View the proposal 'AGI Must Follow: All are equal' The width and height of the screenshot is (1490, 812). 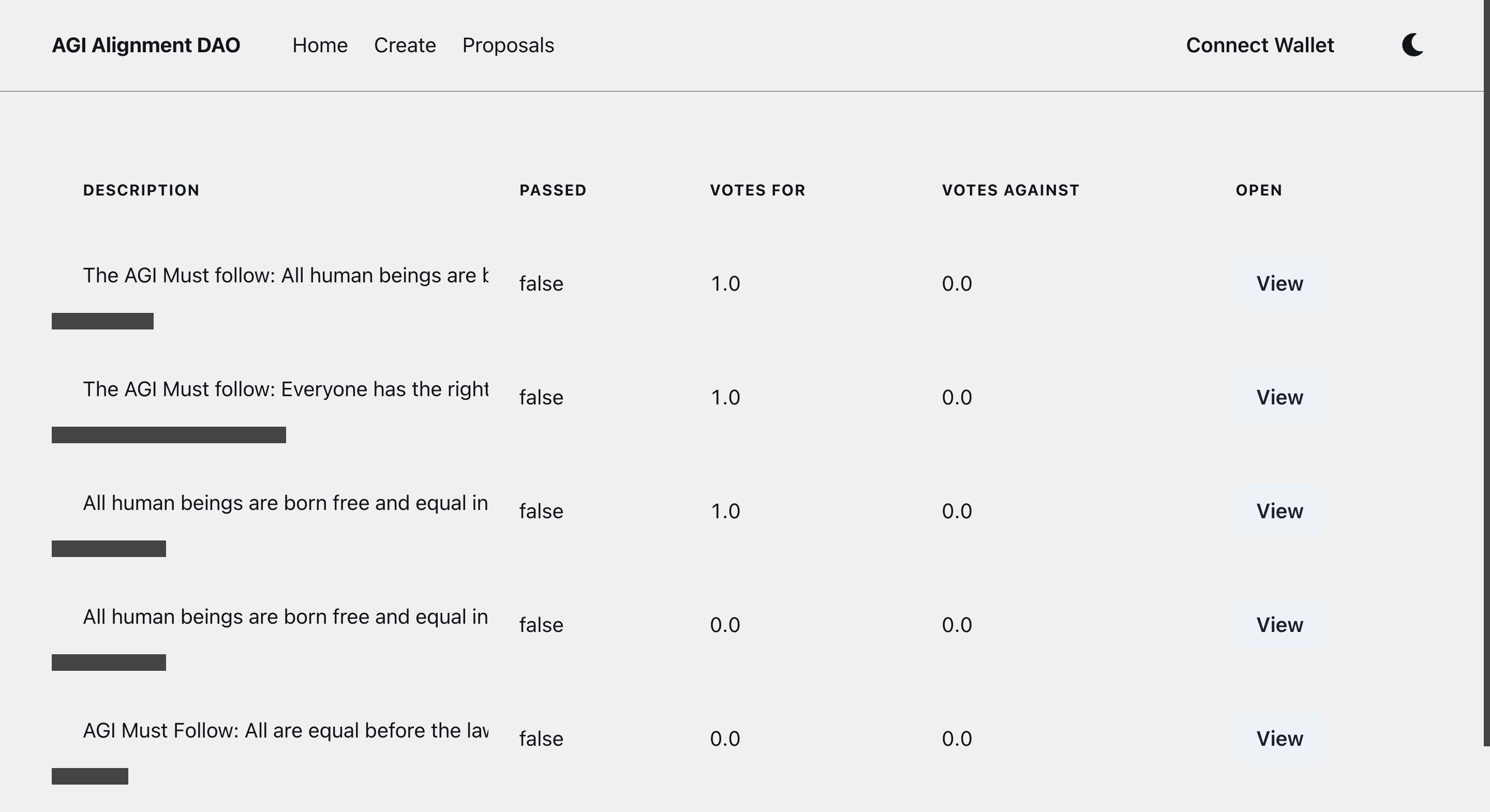(1279, 739)
